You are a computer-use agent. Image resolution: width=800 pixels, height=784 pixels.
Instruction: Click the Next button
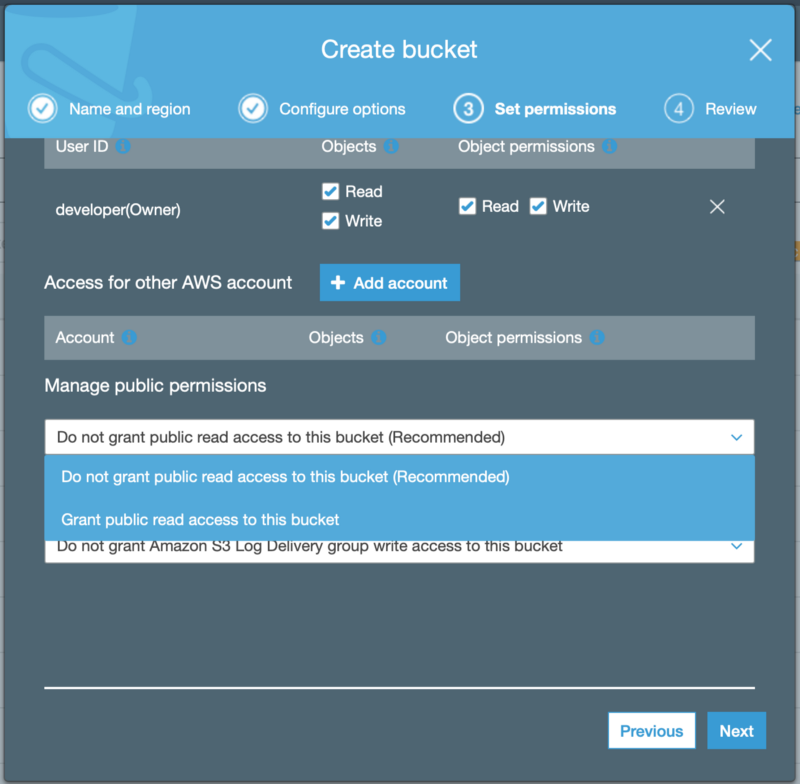click(x=736, y=731)
